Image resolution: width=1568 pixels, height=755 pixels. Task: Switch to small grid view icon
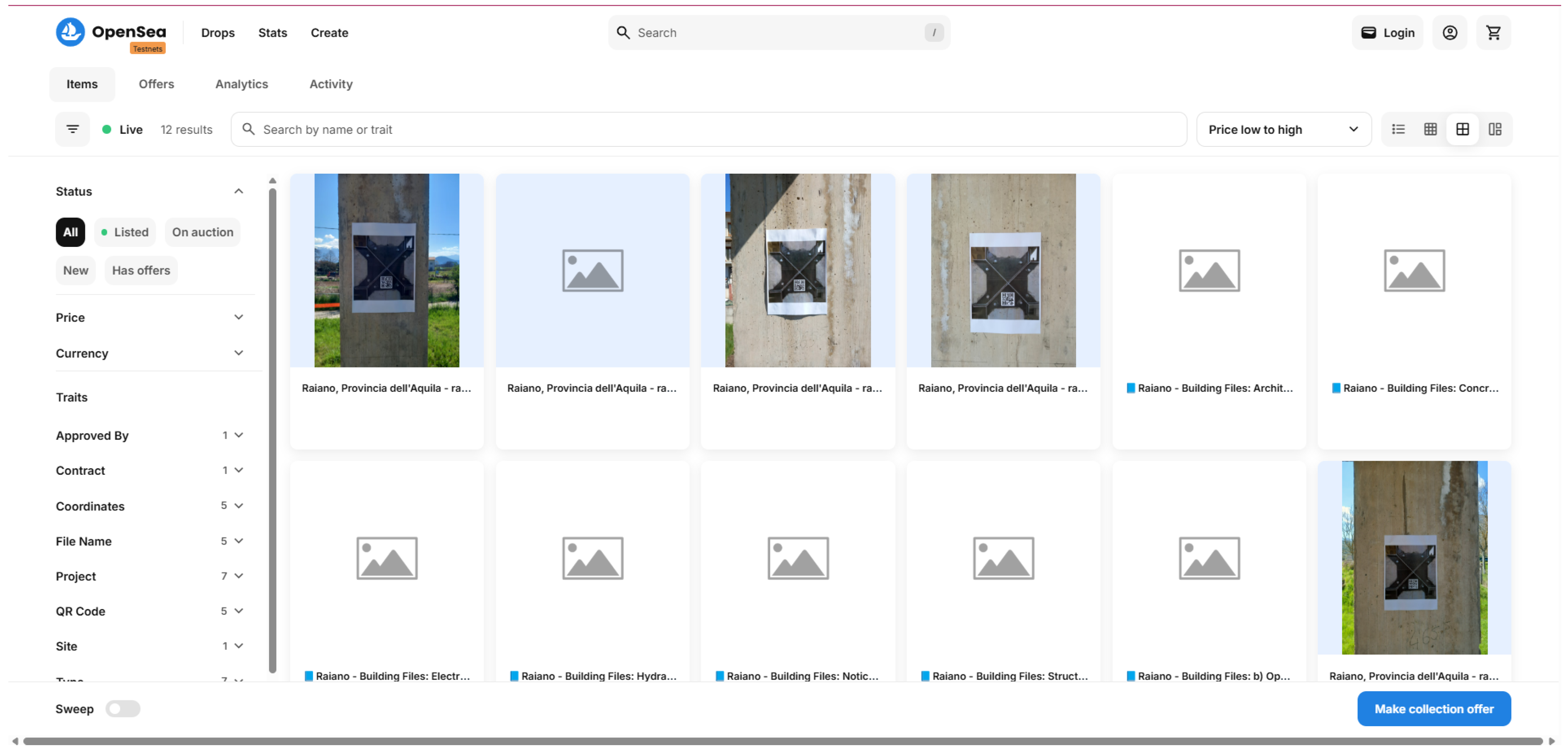coord(1430,129)
